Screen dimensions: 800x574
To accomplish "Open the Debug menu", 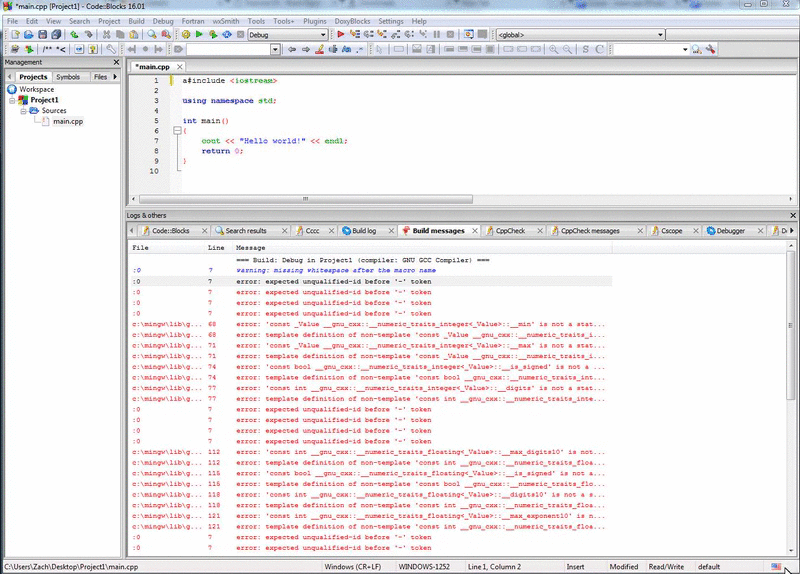I will click(163, 21).
